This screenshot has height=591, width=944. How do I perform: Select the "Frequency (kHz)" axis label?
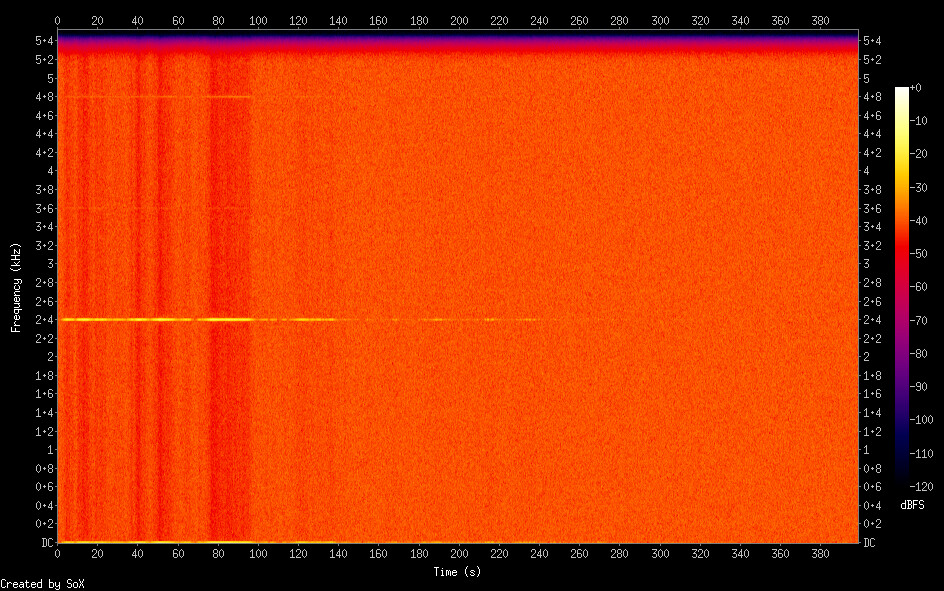click(16, 287)
